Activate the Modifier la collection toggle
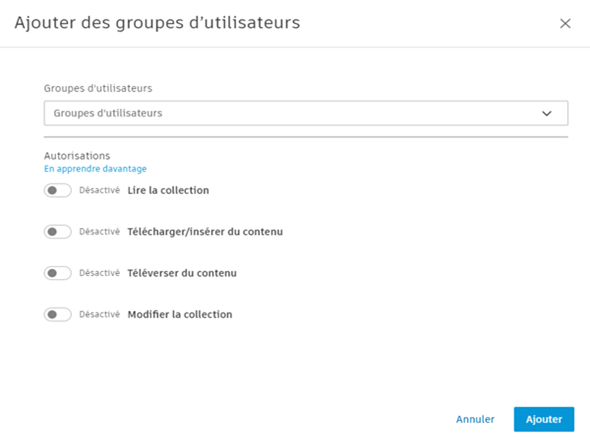This screenshot has height=440, width=590. [x=58, y=315]
